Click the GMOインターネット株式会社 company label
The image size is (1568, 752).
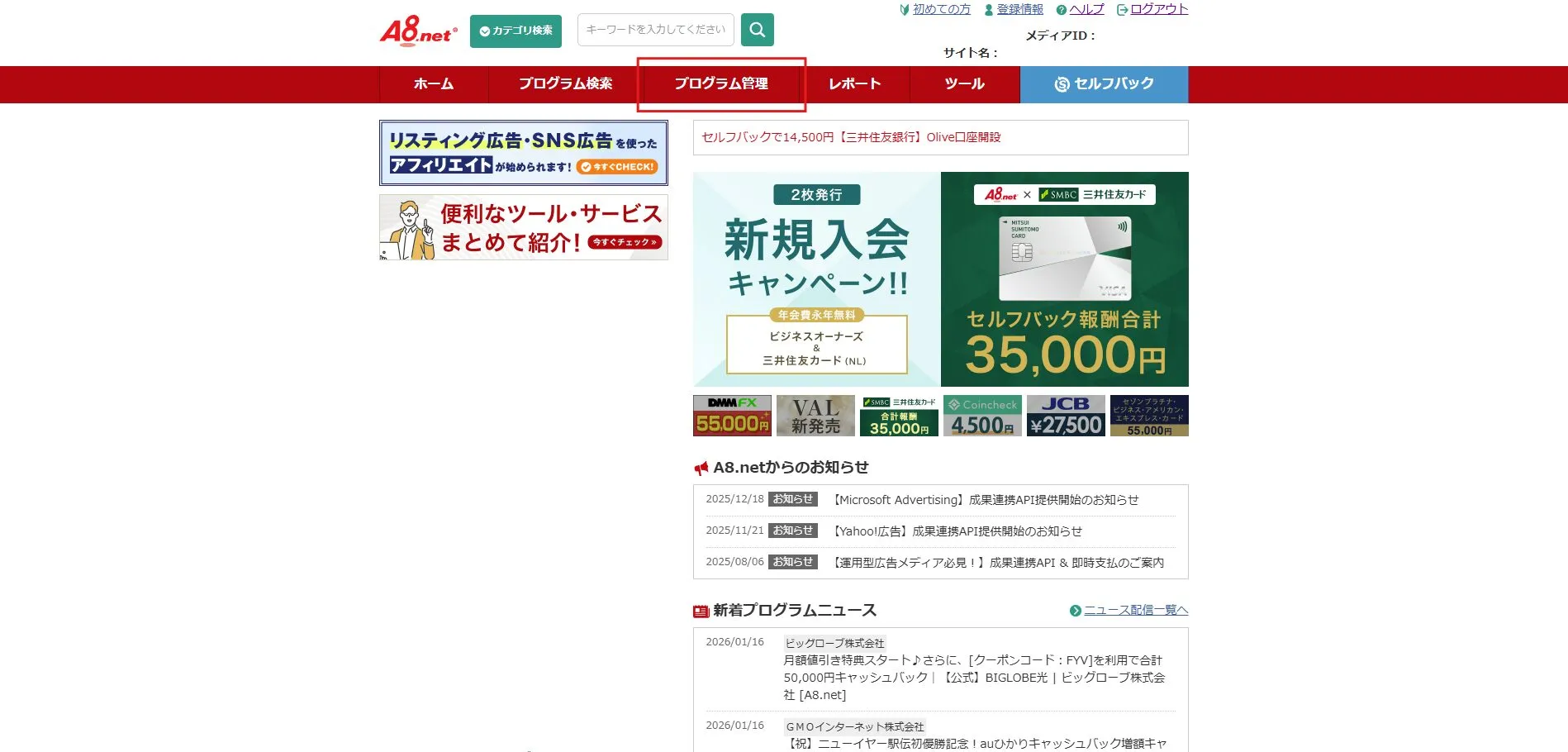[x=855, y=726]
